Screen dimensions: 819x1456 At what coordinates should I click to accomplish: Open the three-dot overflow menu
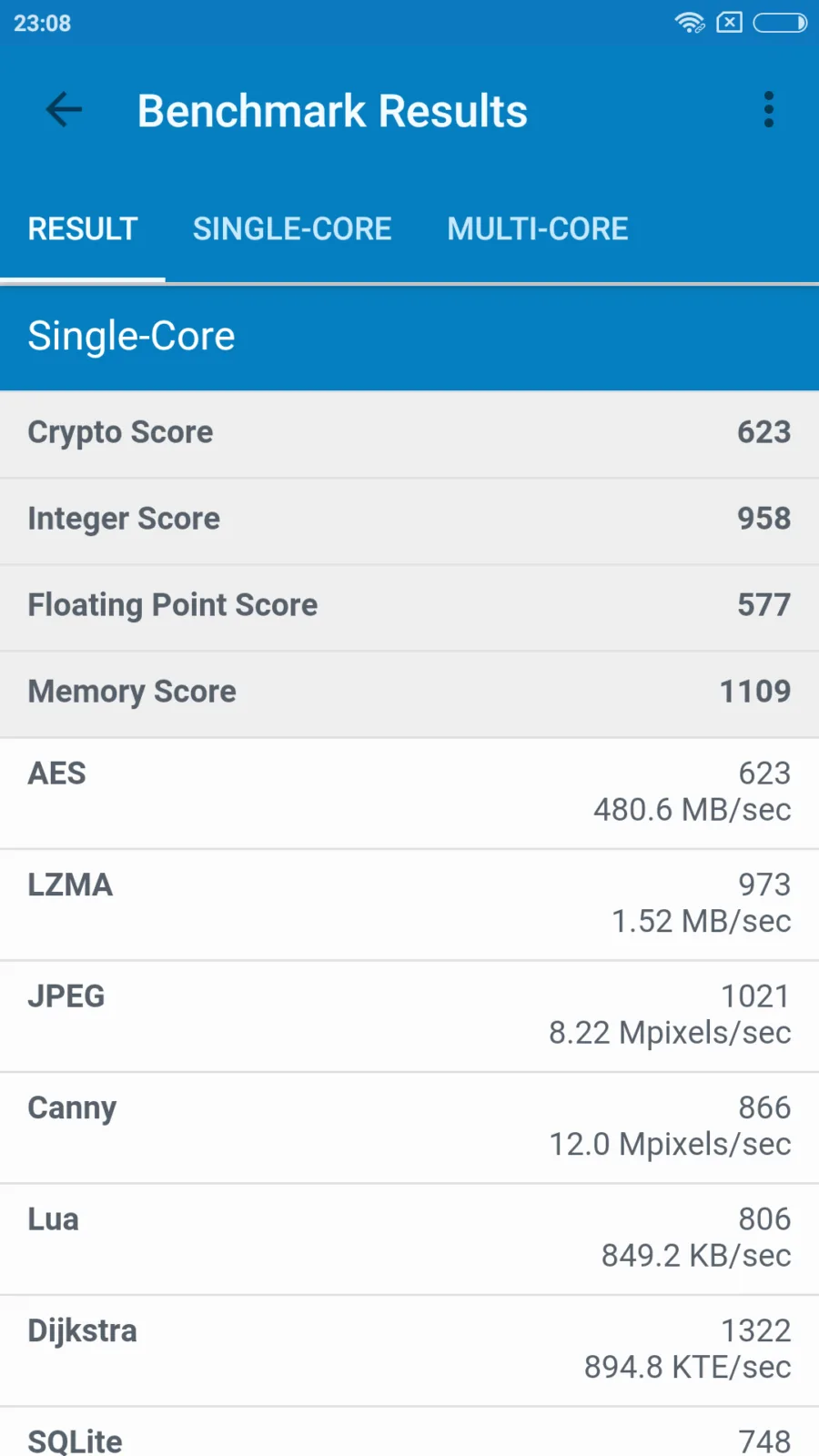pos(769,110)
